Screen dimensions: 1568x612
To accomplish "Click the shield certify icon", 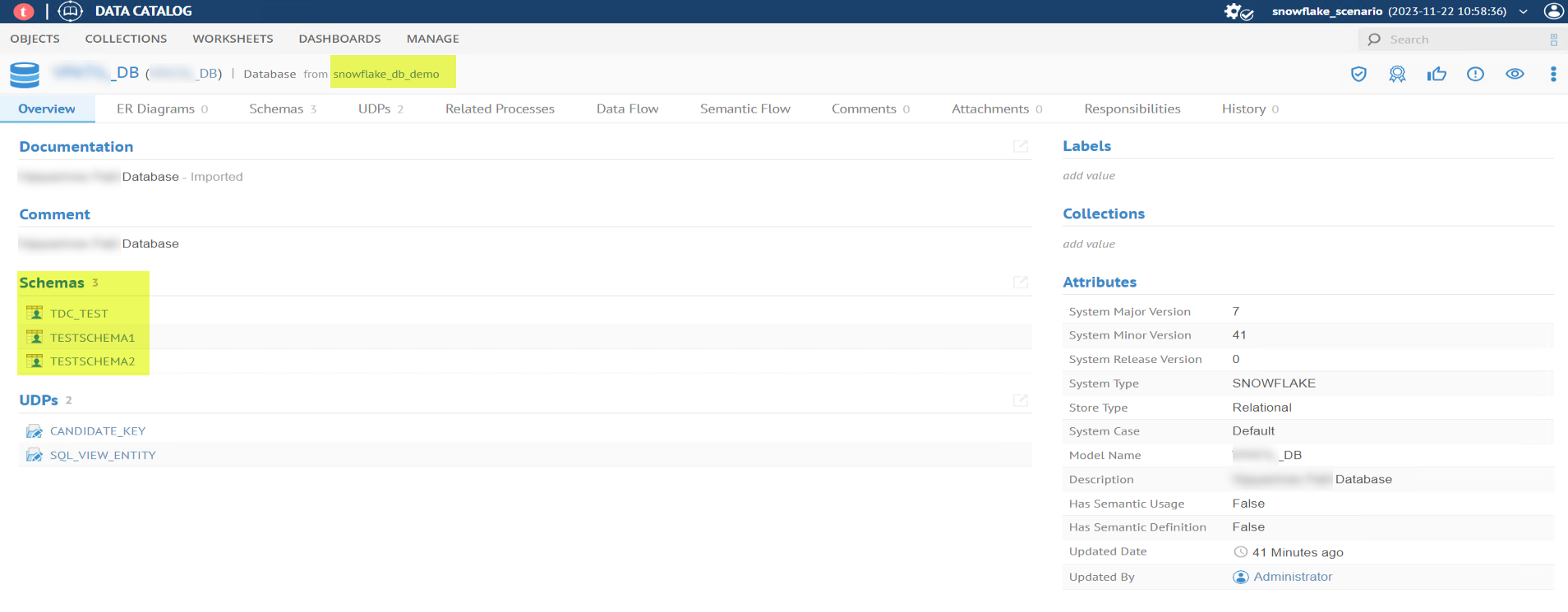I will (x=1358, y=75).
